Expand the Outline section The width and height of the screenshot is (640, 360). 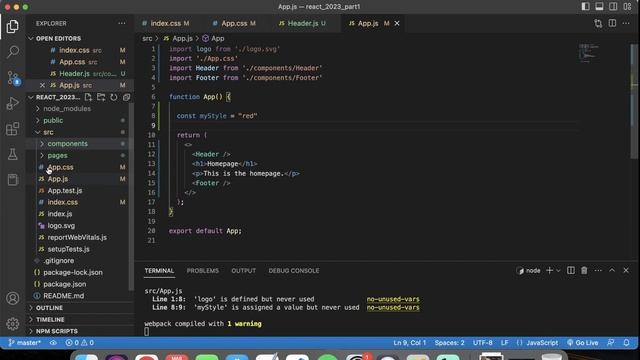pos(31,308)
